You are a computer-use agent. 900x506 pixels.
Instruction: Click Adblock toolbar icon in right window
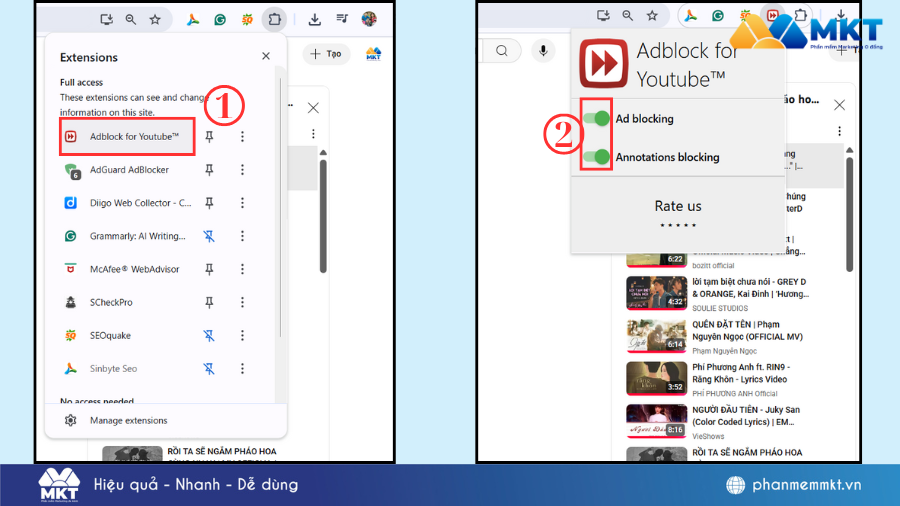(x=773, y=16)
